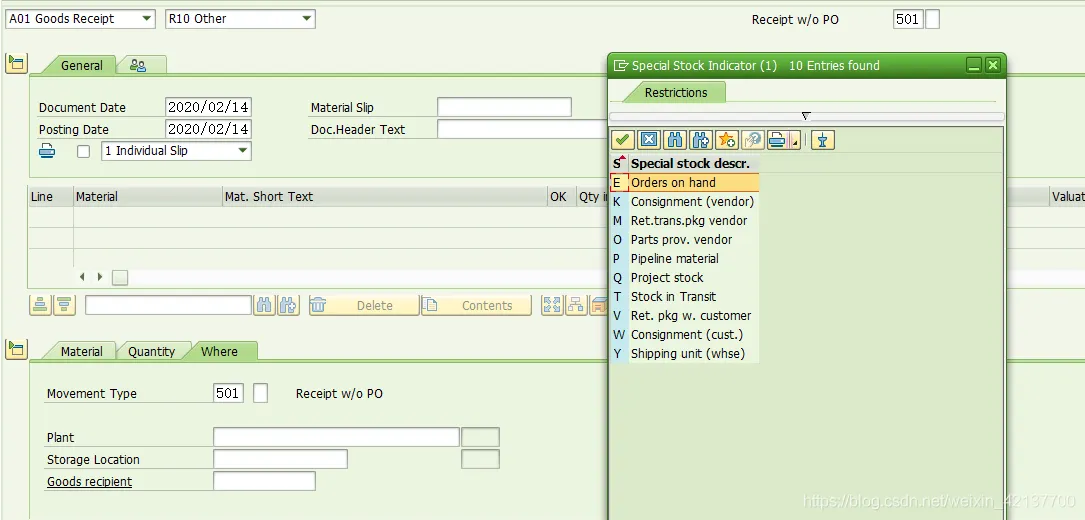1085x520 pixels.
Task: Click the Storage Location input field
Action: click(x=280, y=459)
